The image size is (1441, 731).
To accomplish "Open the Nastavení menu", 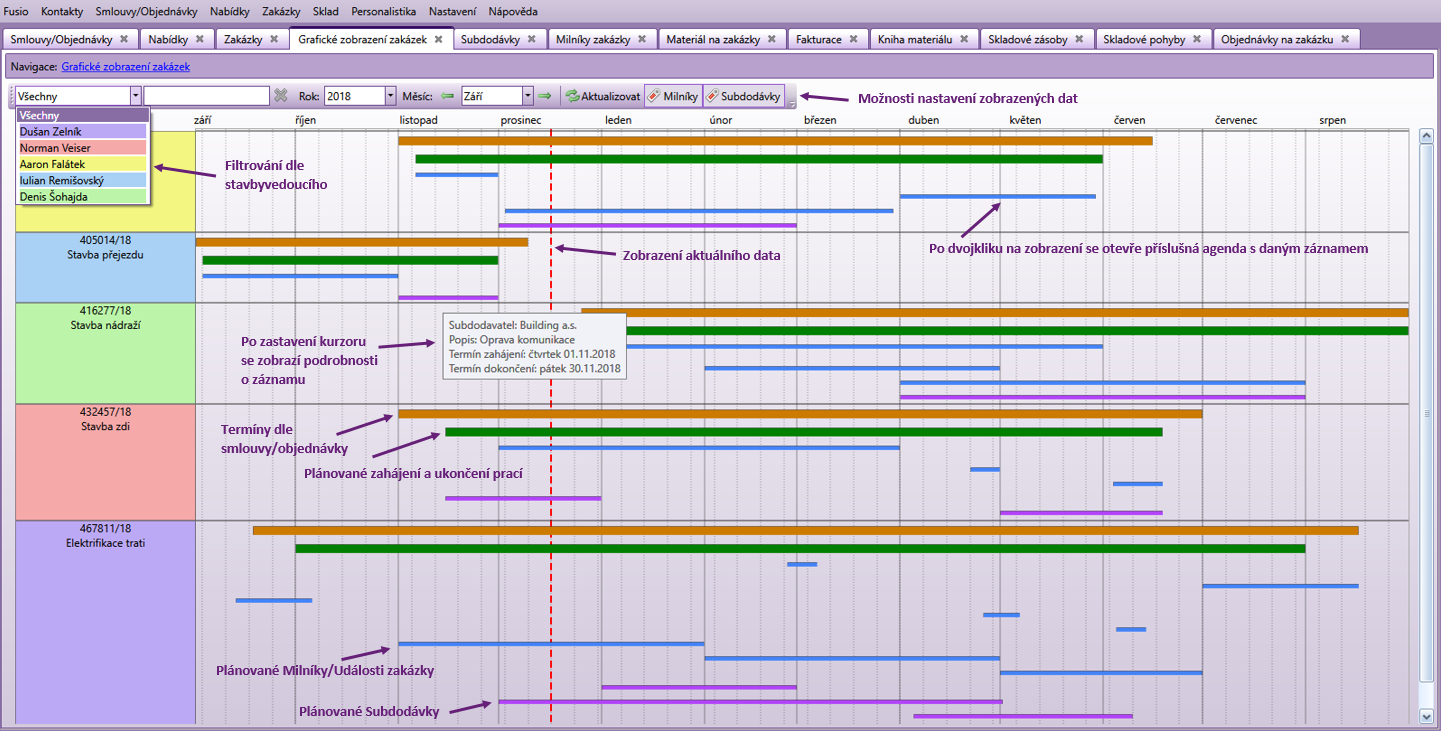I will [453, 11].
